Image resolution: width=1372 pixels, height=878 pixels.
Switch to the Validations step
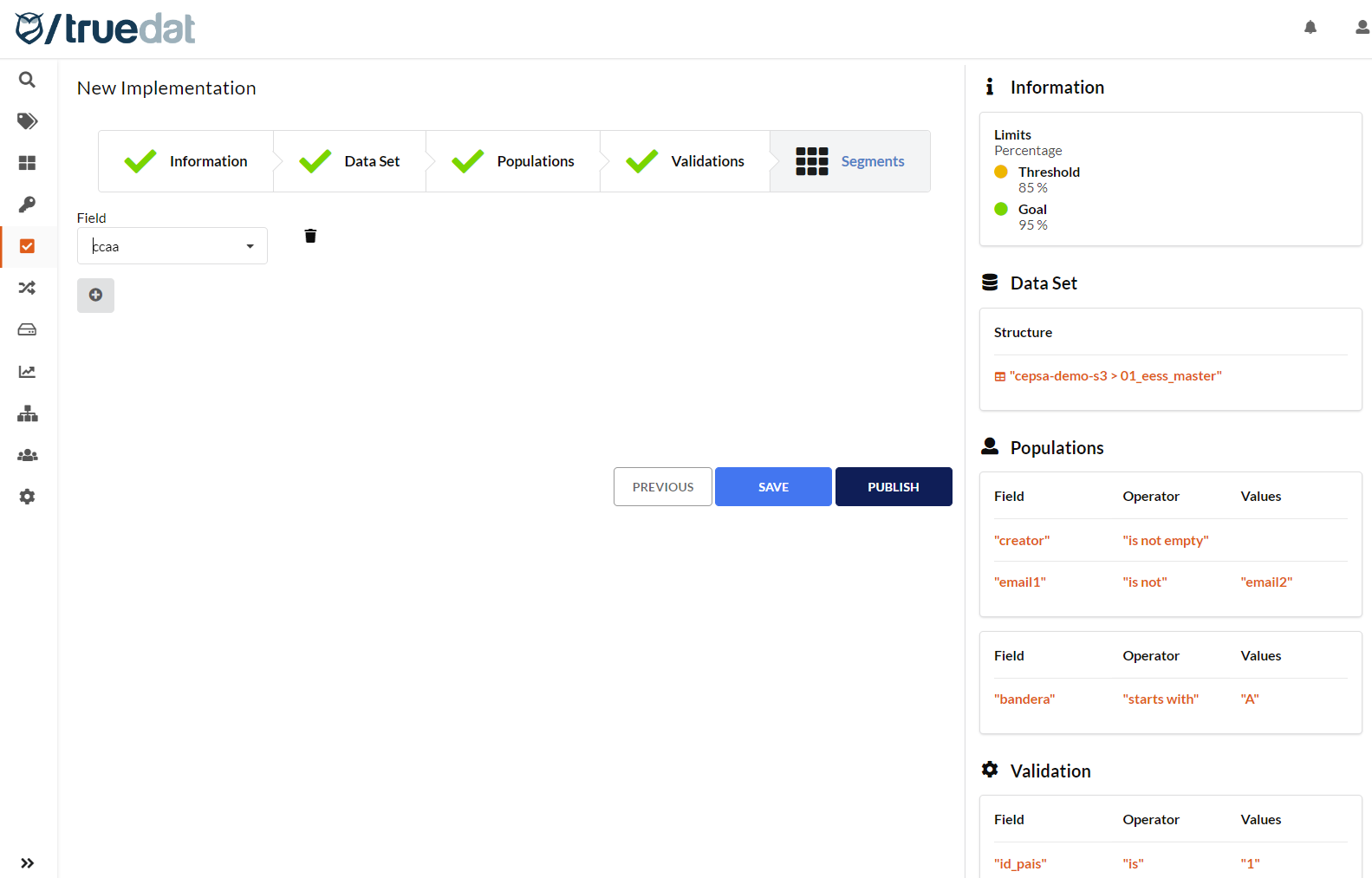click(686, 161)
